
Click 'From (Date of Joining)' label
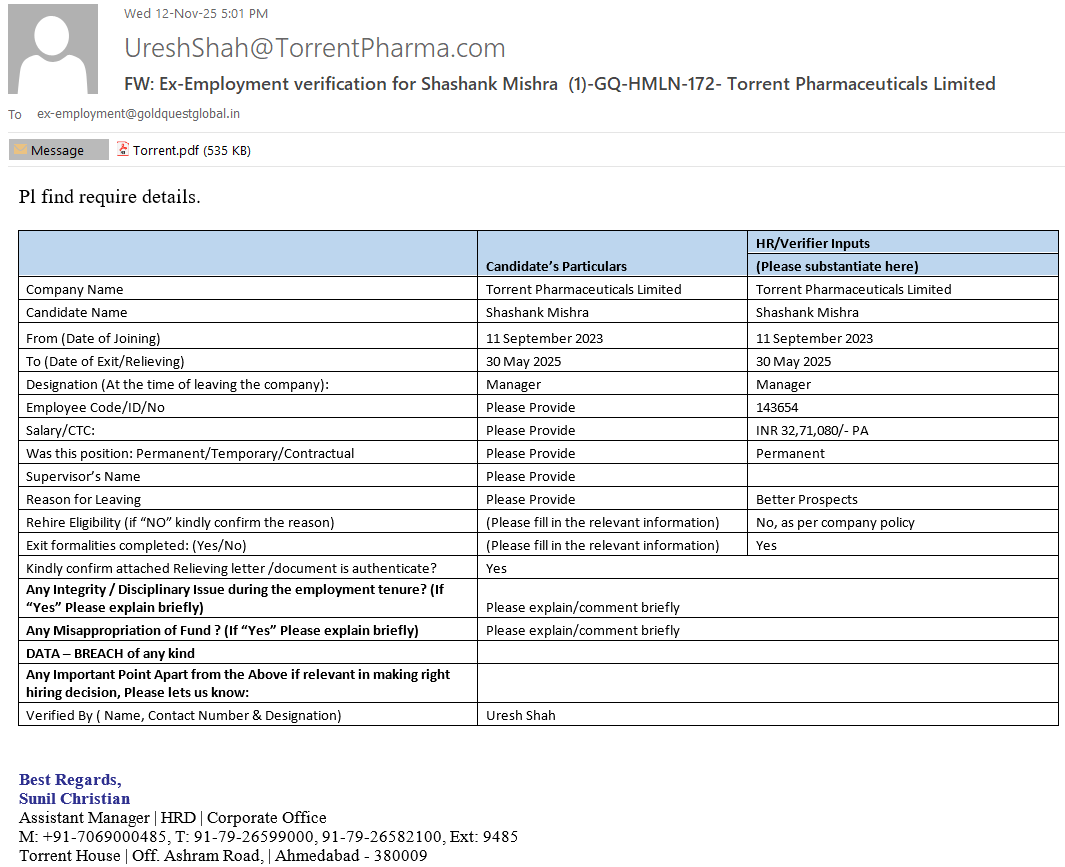93,338
